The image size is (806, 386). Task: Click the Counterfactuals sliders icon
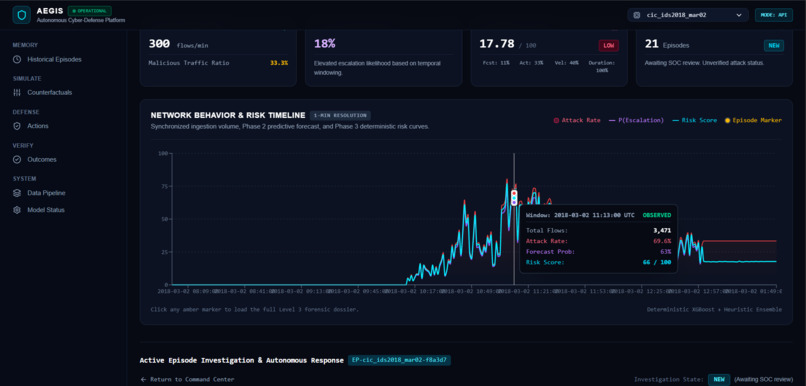click(17, 93)
